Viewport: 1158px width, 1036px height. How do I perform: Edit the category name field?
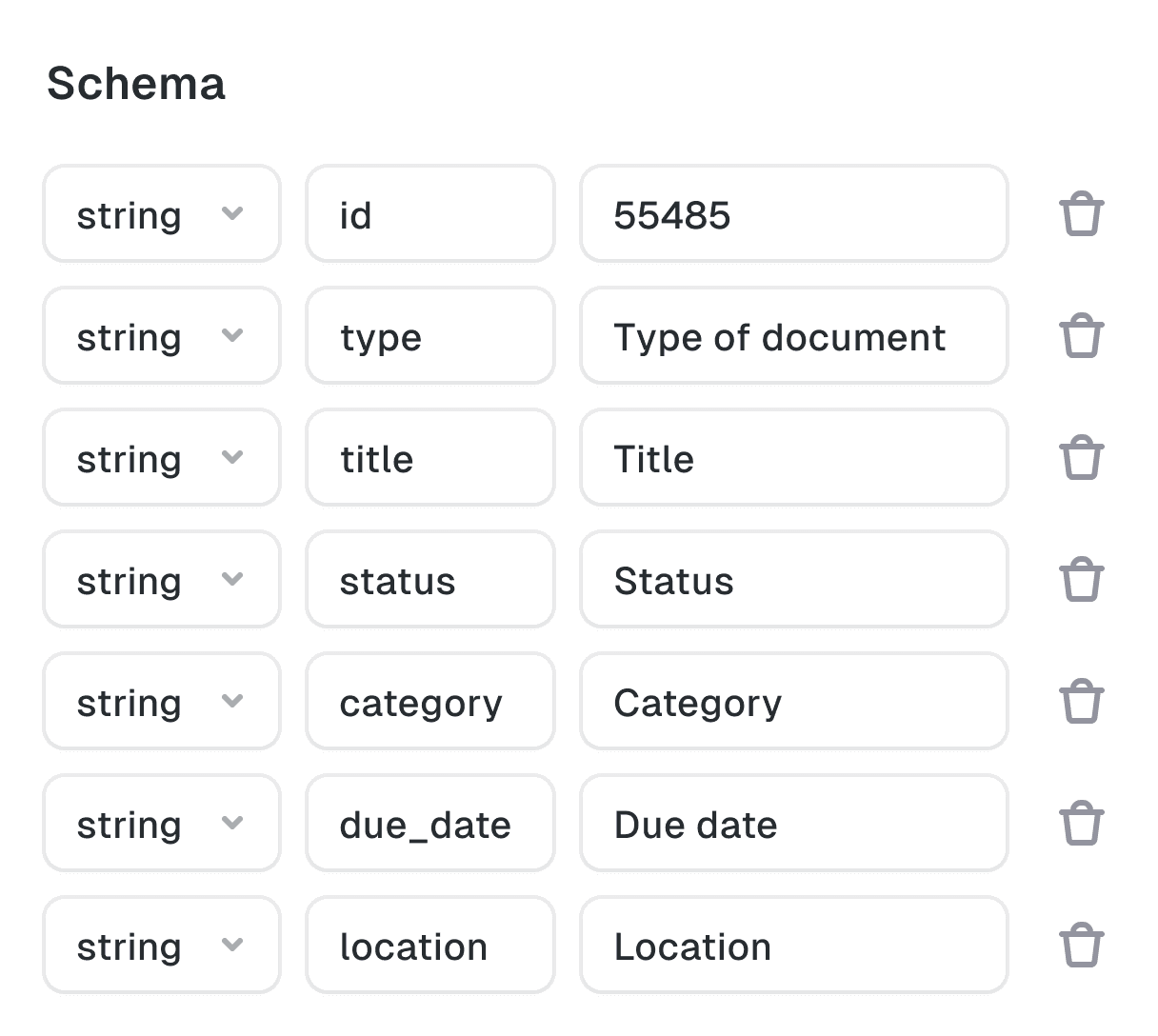tap(429, 702)
